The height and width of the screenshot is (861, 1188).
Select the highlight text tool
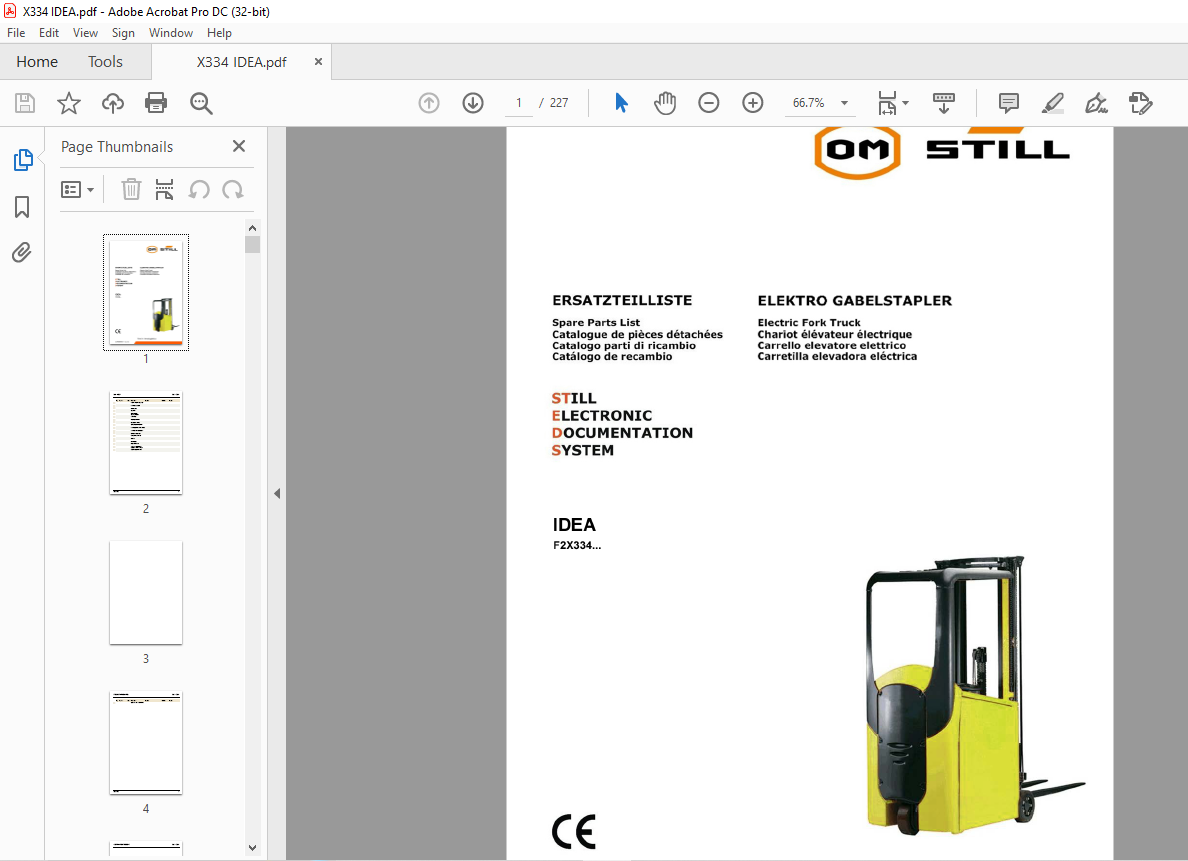1052,103
